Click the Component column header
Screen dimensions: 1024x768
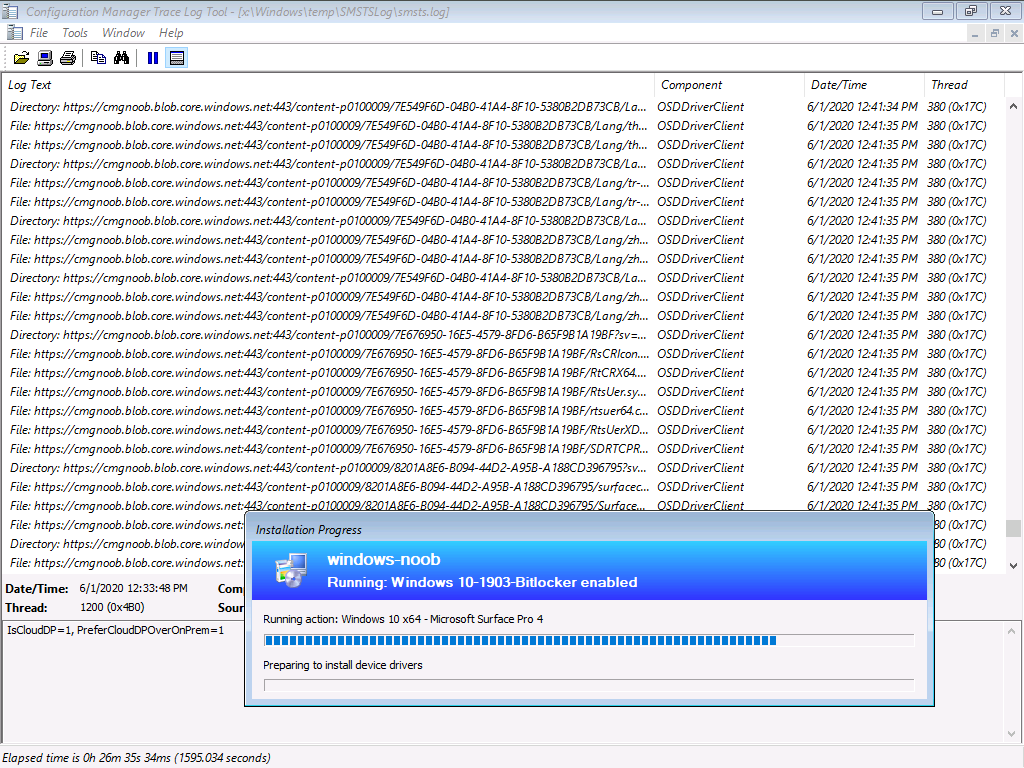tap(729, 85)
